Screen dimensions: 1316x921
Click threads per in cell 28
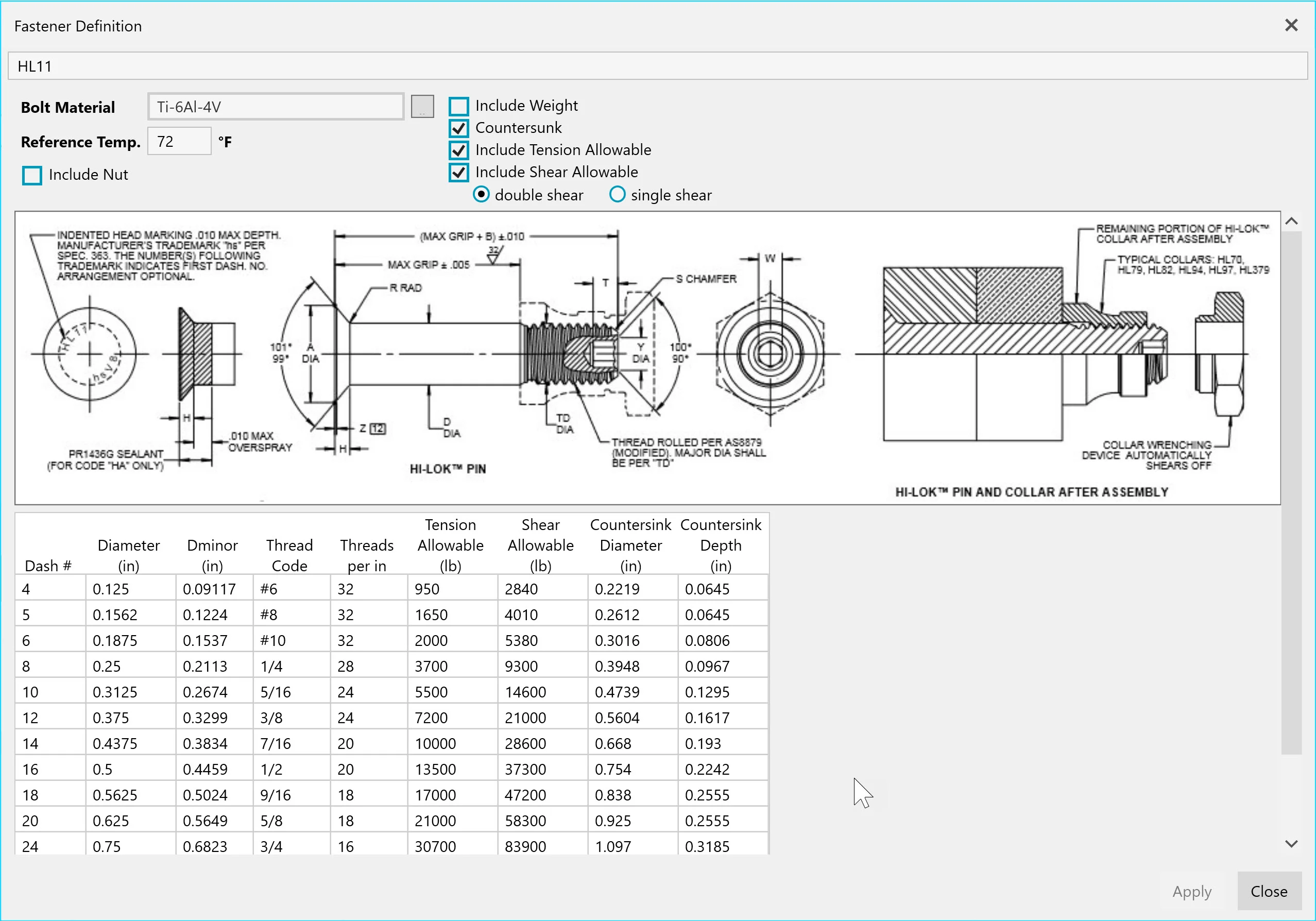[369, 666]
